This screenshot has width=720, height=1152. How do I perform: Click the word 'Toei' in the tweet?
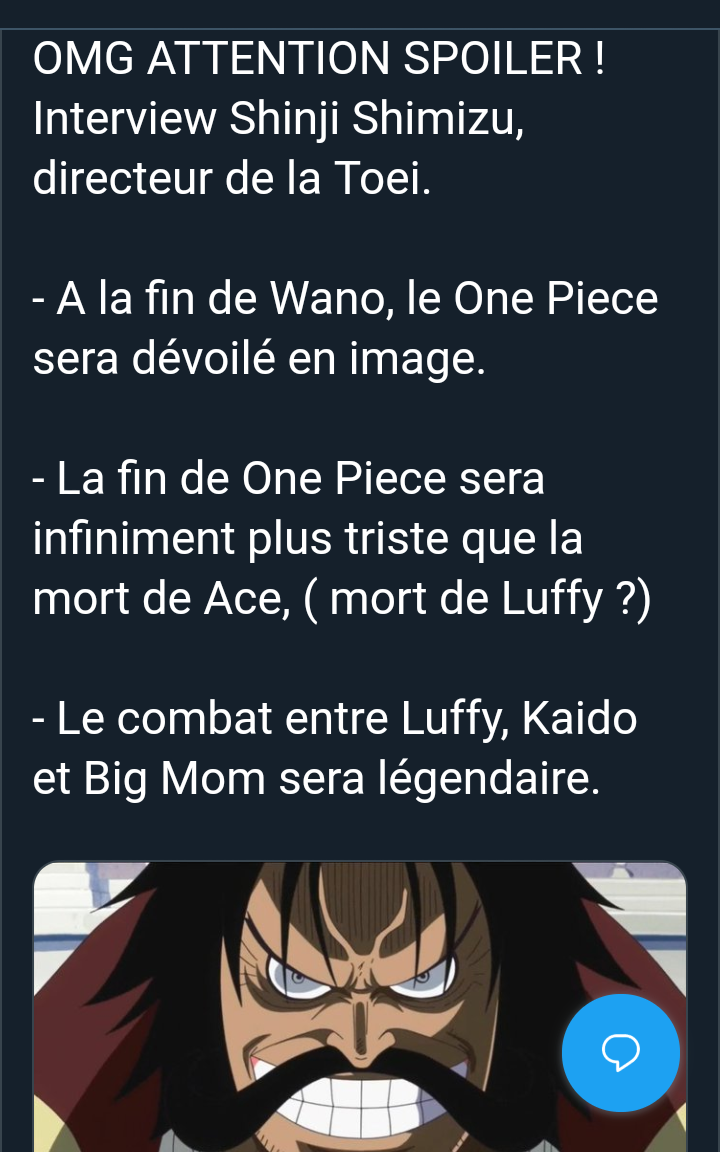coord(383,178)
